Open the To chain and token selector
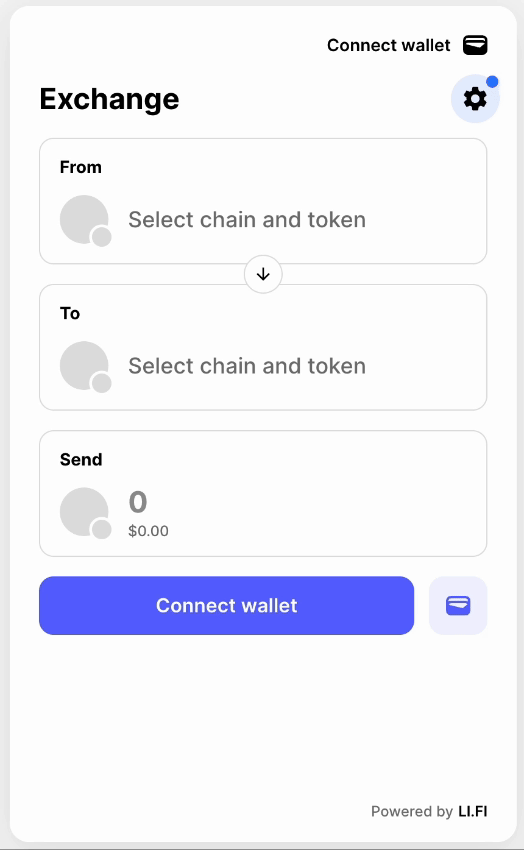This screenshot has height=850, width=524. [x=263, y=347]
